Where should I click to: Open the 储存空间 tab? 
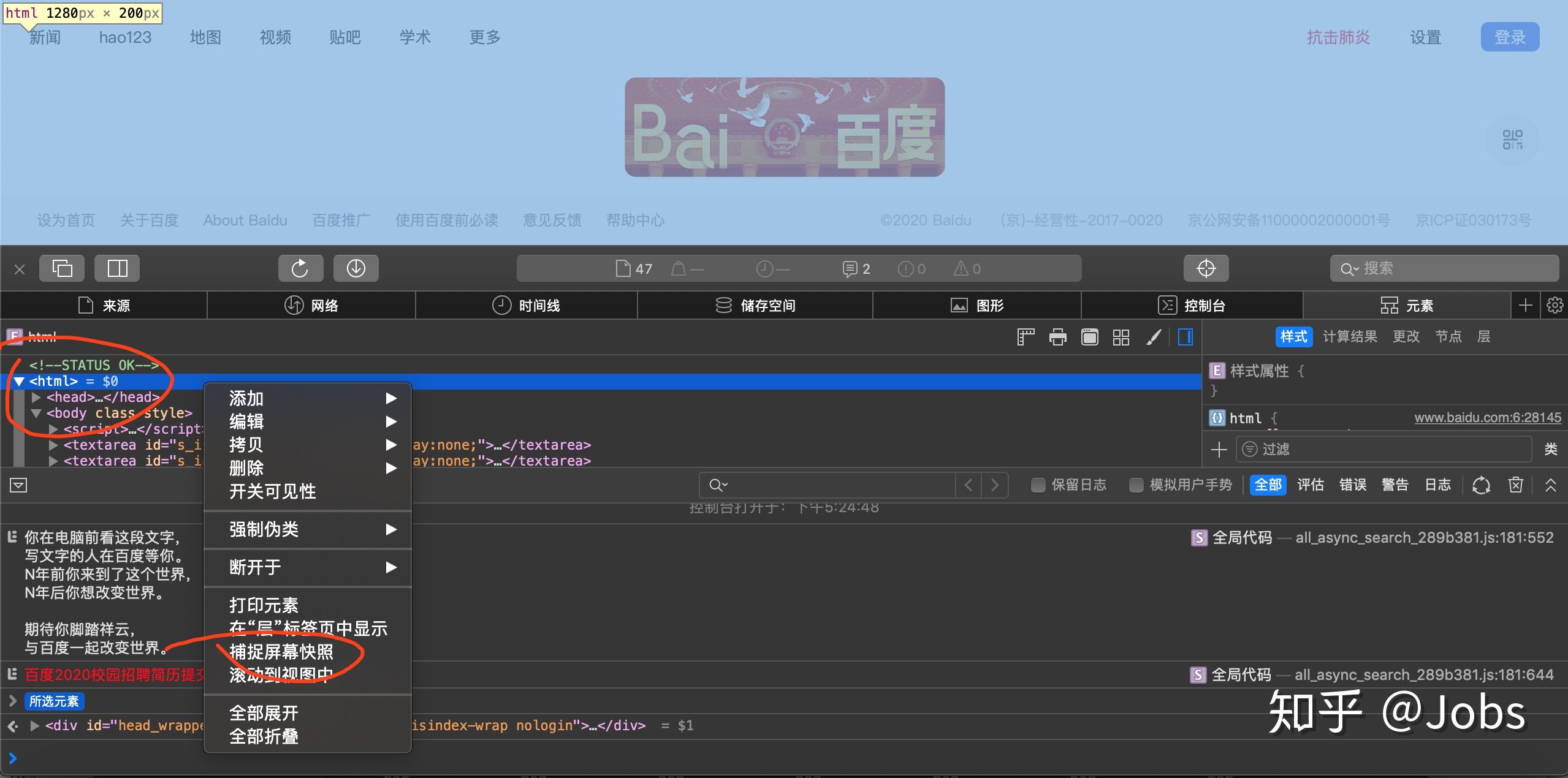[x=755, y=305]
